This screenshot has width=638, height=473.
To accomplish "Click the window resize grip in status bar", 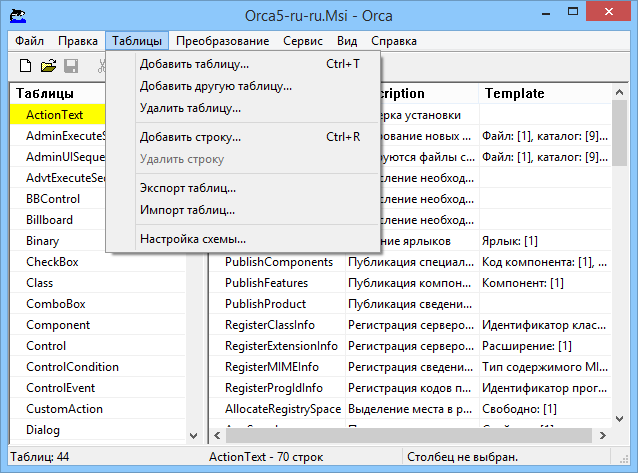I will 624,459.
